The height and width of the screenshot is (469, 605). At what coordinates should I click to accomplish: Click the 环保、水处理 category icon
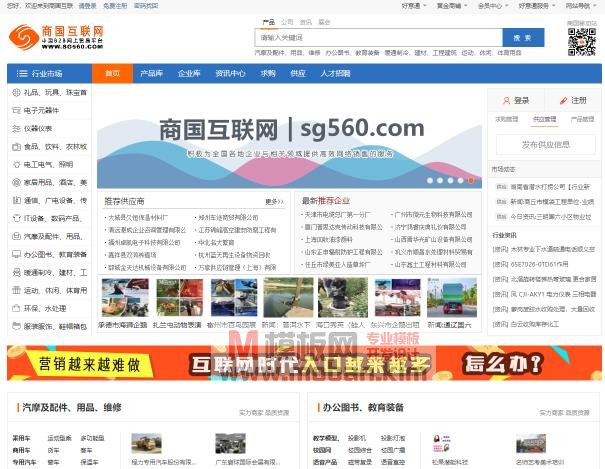click(x=16, y=308)
